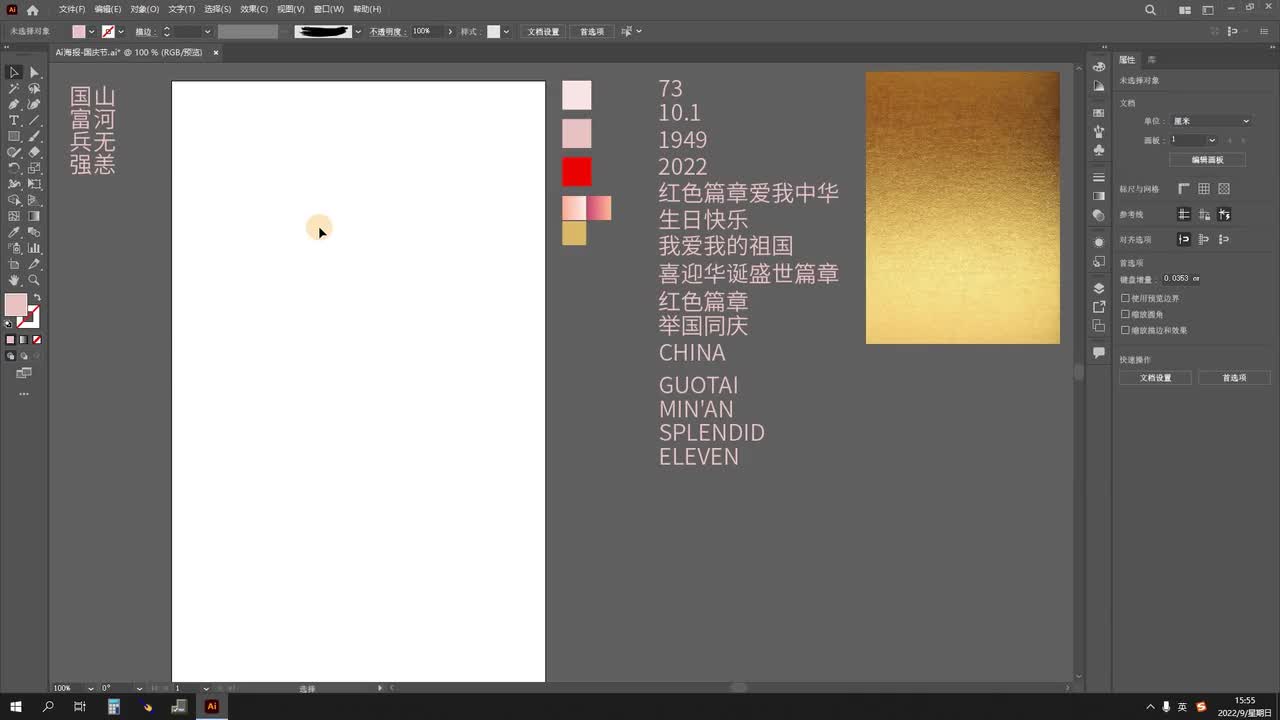The image size is (1280, 720).
Task: Swap fill and stroke colors
Action: [37, 298]
